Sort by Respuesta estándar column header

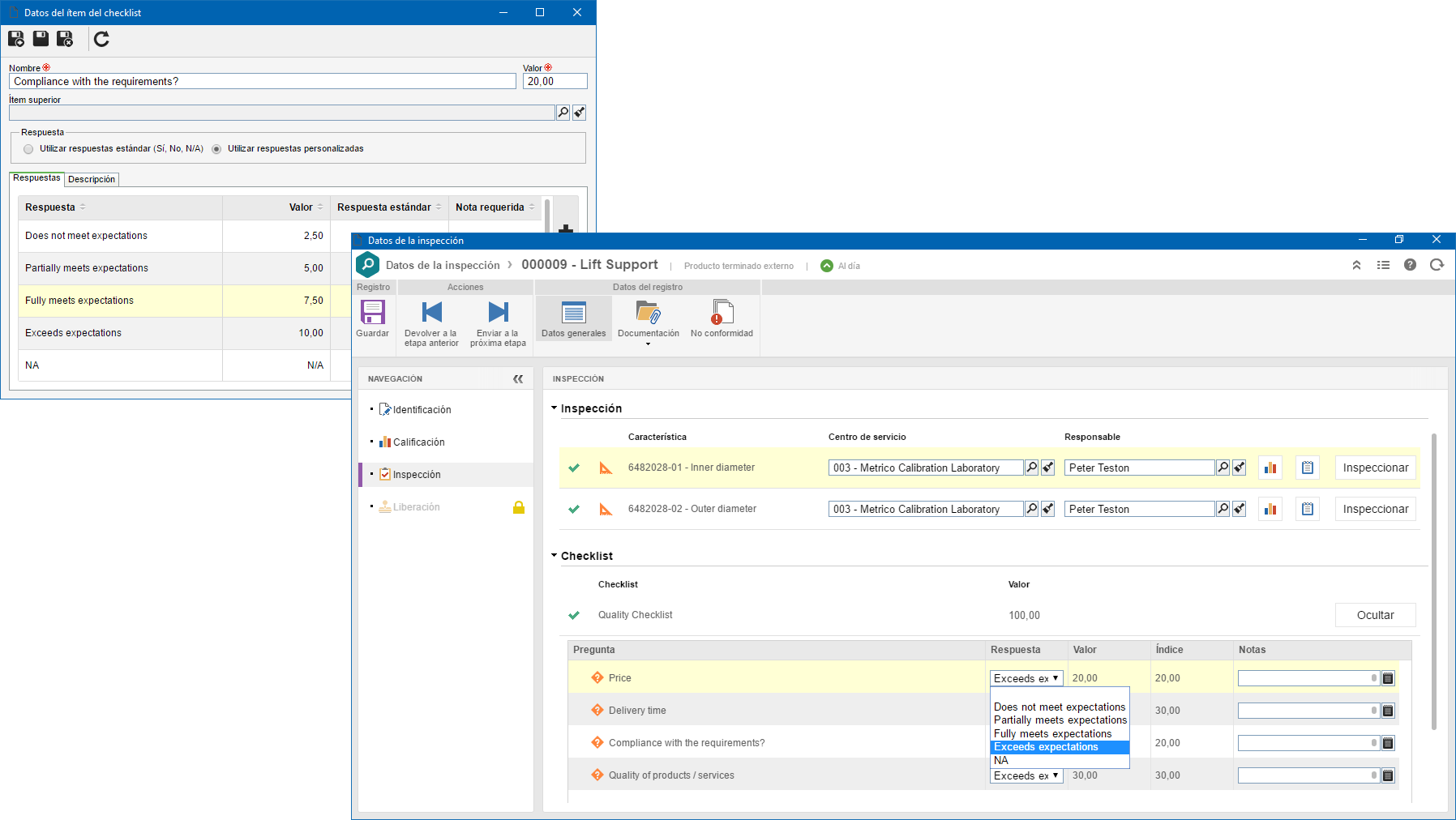click(389, 207)
